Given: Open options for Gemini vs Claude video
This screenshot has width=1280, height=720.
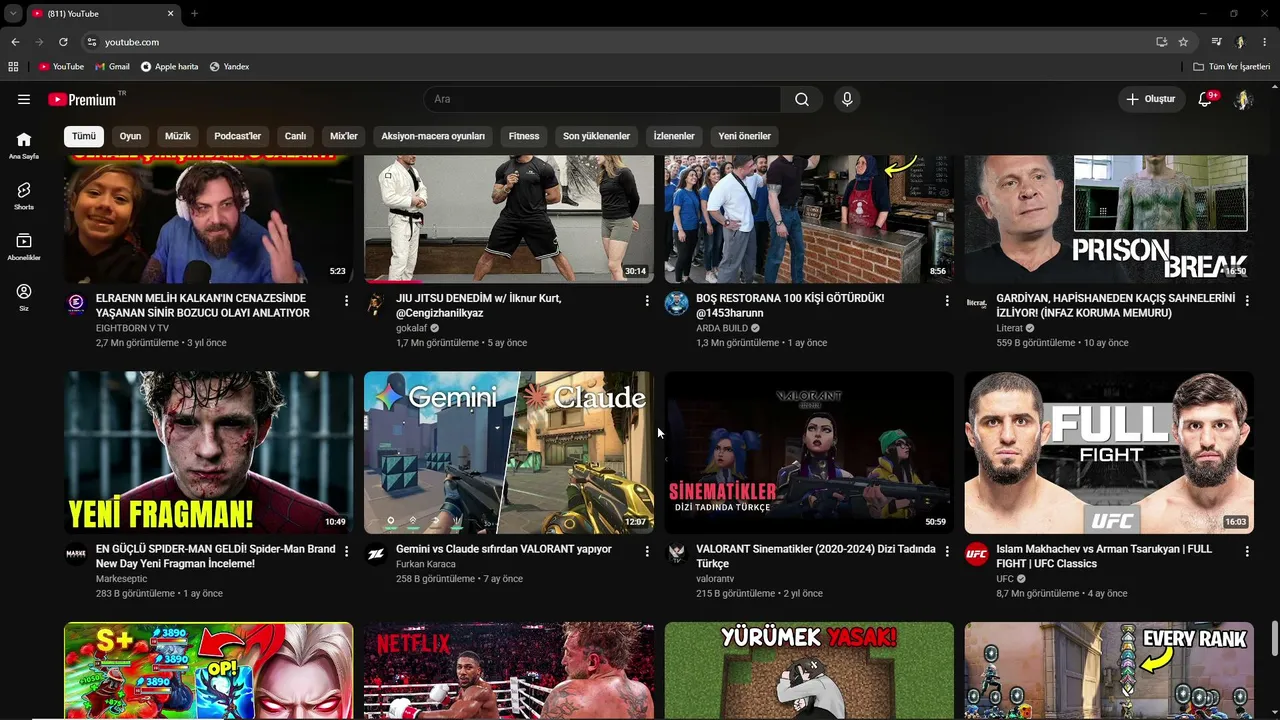Looking at the screenshot, I should click(647, 551).
